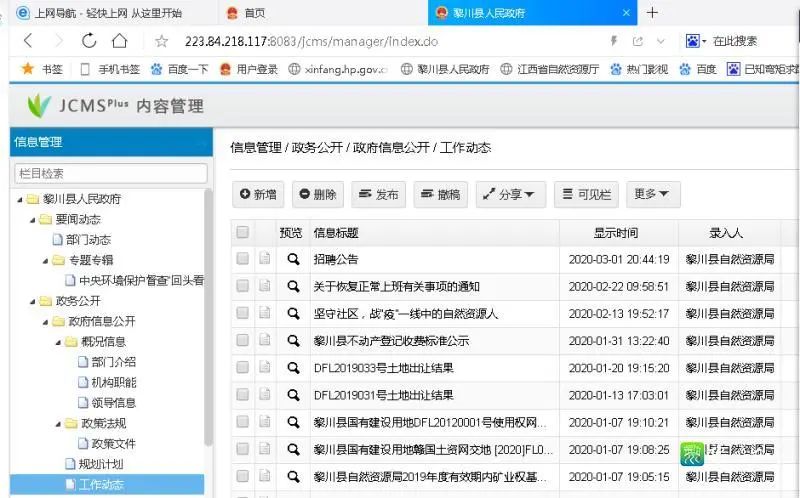The width and height of the screenshot is (800, 498).
Task: Collapse the 政务公开 tree folder
Action: 33,302
